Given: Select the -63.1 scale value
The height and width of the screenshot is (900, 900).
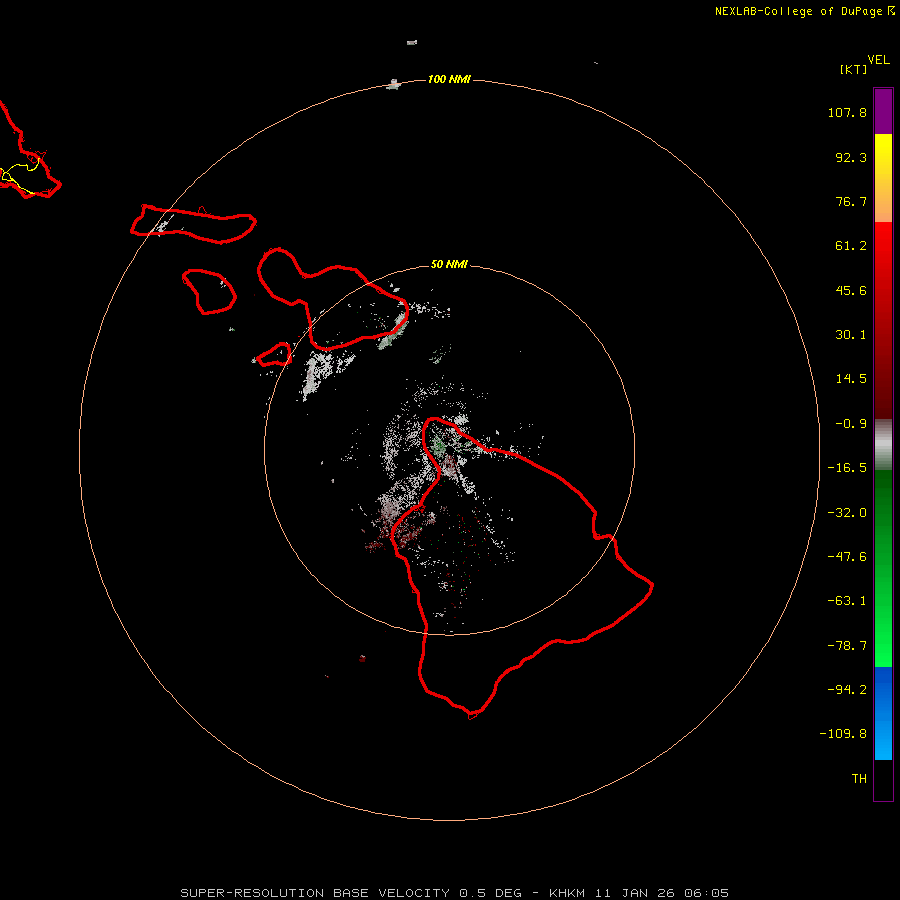Looking at the screenshot, I should tap(847, 601).
